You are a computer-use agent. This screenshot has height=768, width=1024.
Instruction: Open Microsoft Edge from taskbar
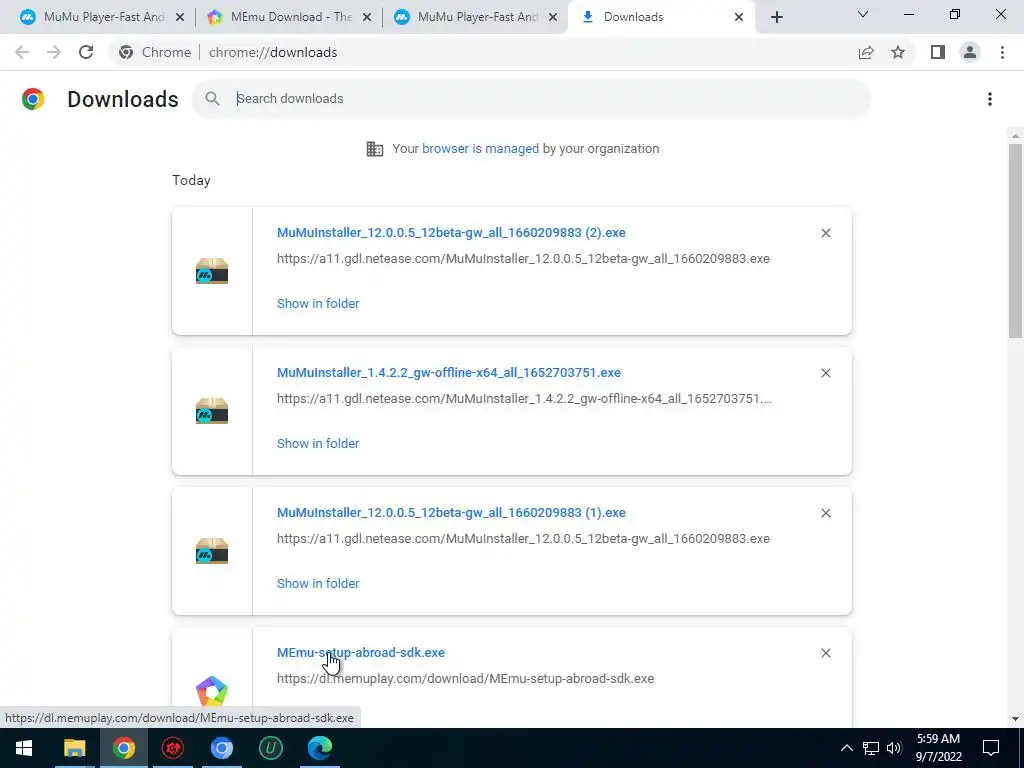[319, 748]
